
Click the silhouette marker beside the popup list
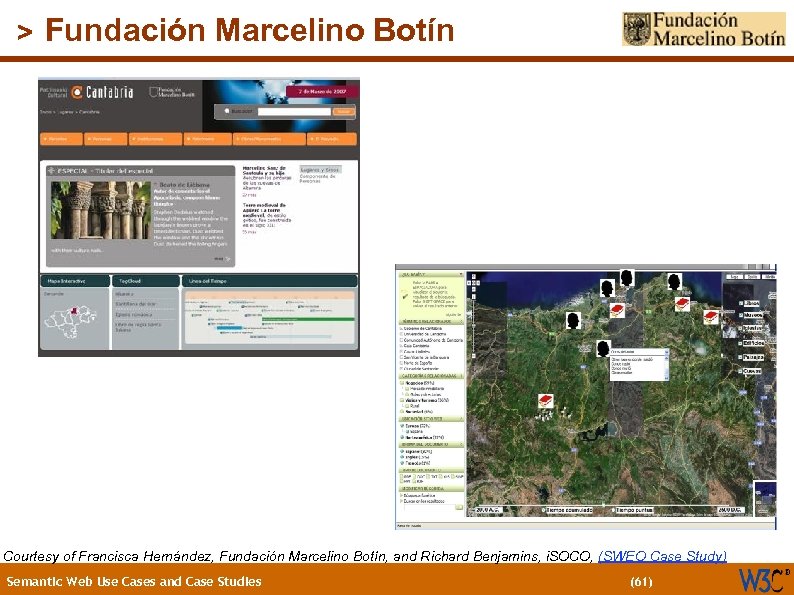pyautogui.click(x=603, y=348)
